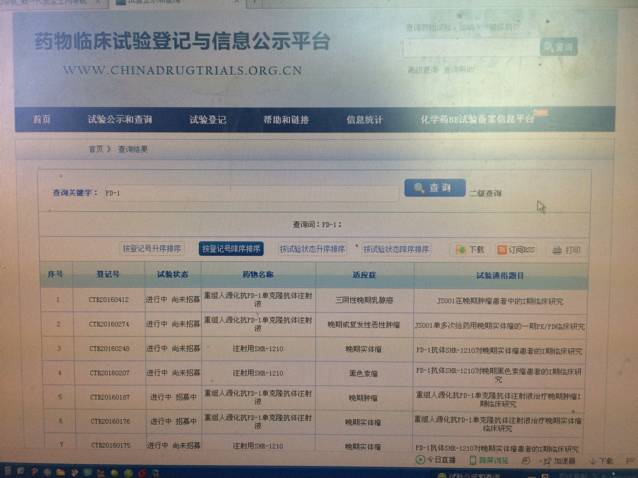This screenshot has width=638, height=478.
Task: Open the 帮助和链接 navigation item
Action: (x=286, y=120)
